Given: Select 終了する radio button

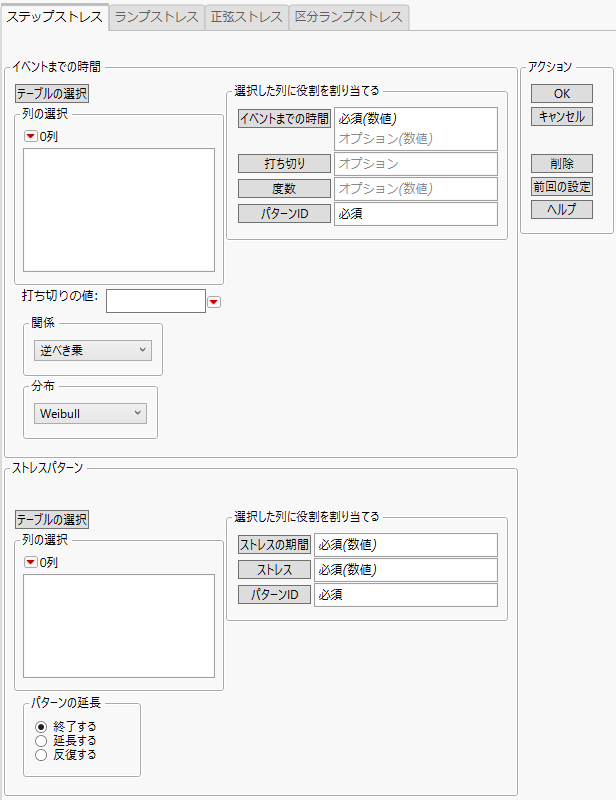Looking at the screenshot, I should 41,727.
